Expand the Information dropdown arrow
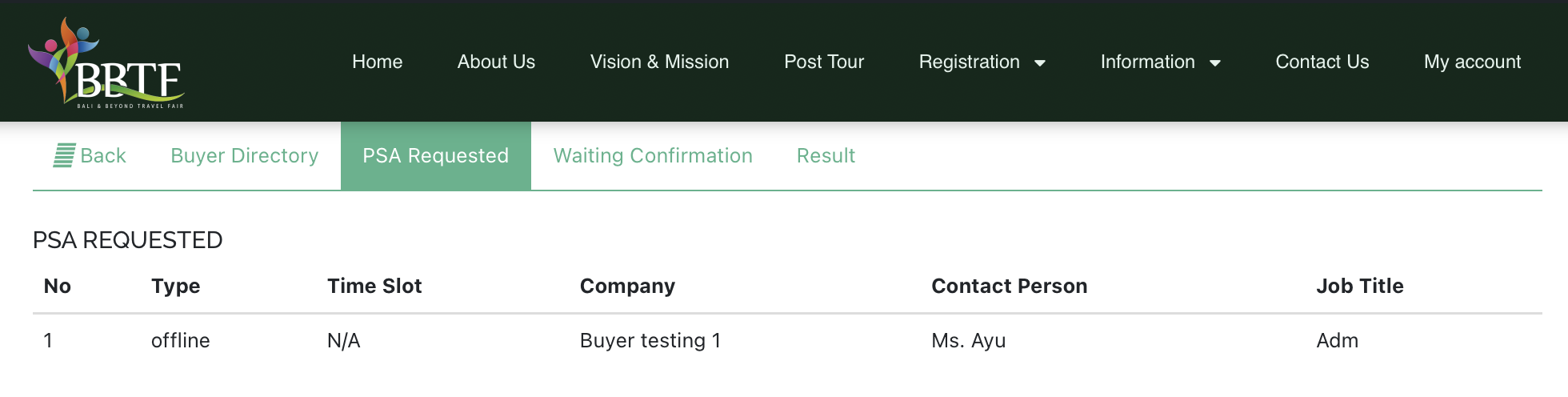 pos(1215,63)
